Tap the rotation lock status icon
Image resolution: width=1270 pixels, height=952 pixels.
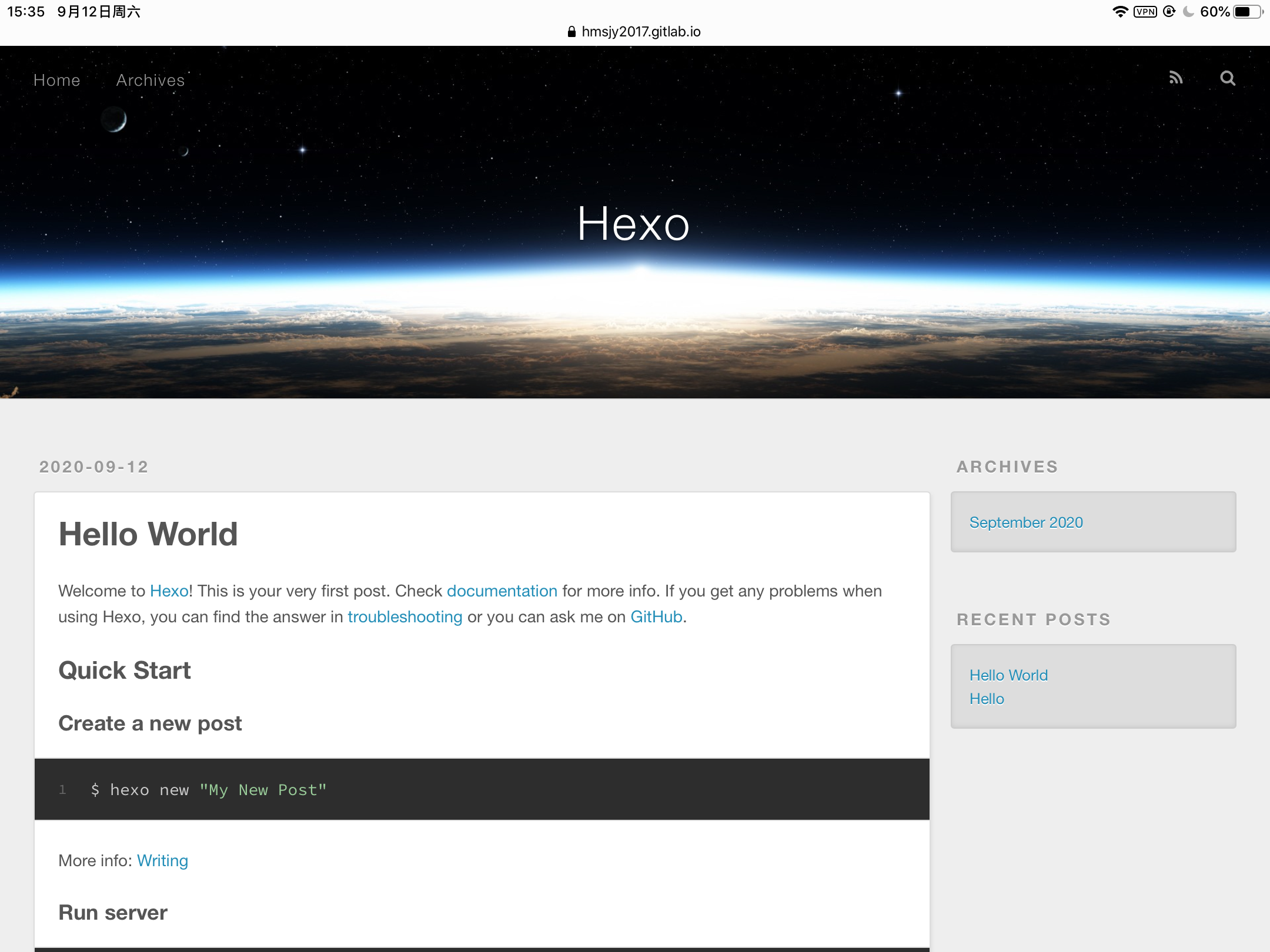pos(1169,12)
